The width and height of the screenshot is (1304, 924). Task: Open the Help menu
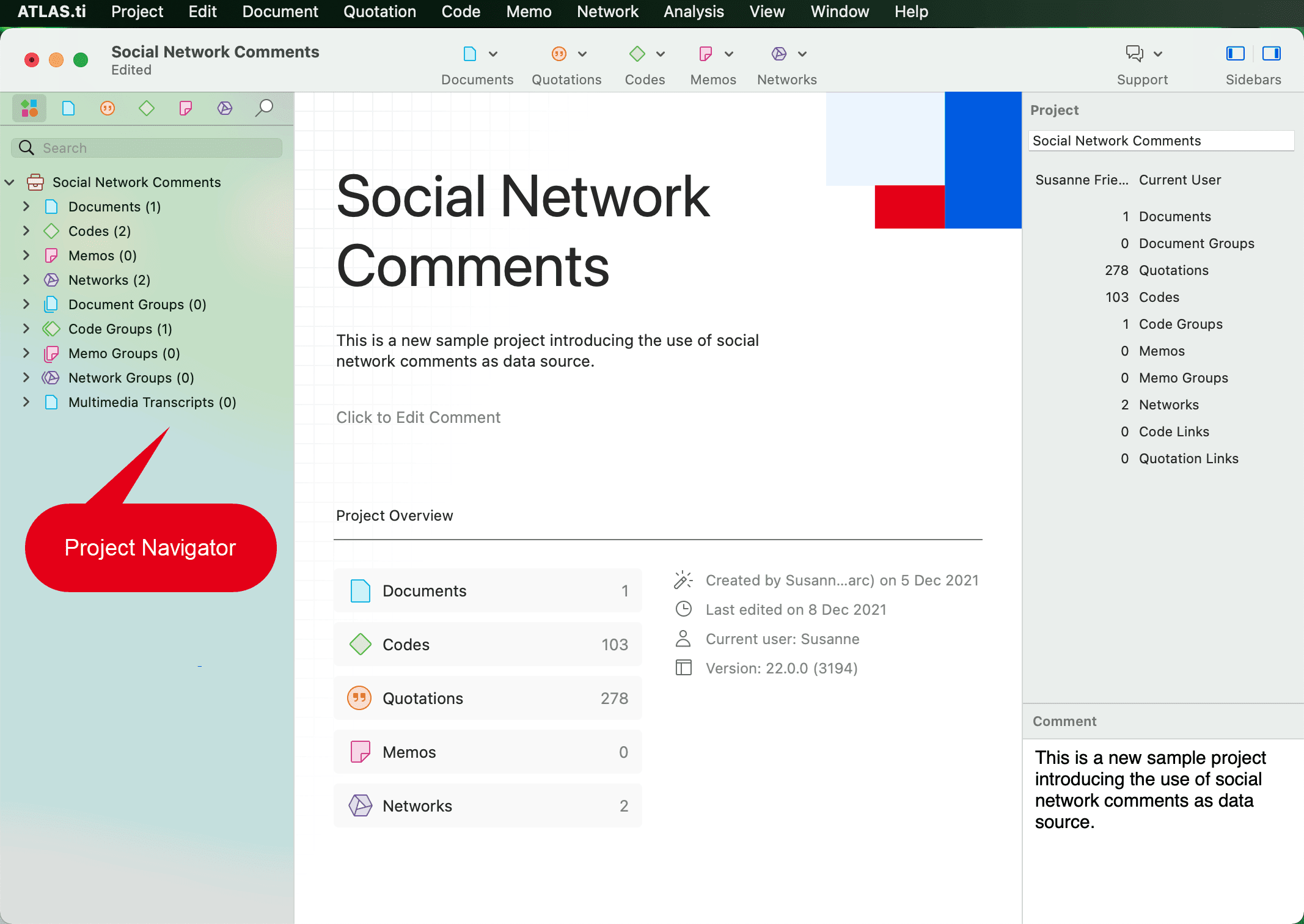tap(911, 12)
